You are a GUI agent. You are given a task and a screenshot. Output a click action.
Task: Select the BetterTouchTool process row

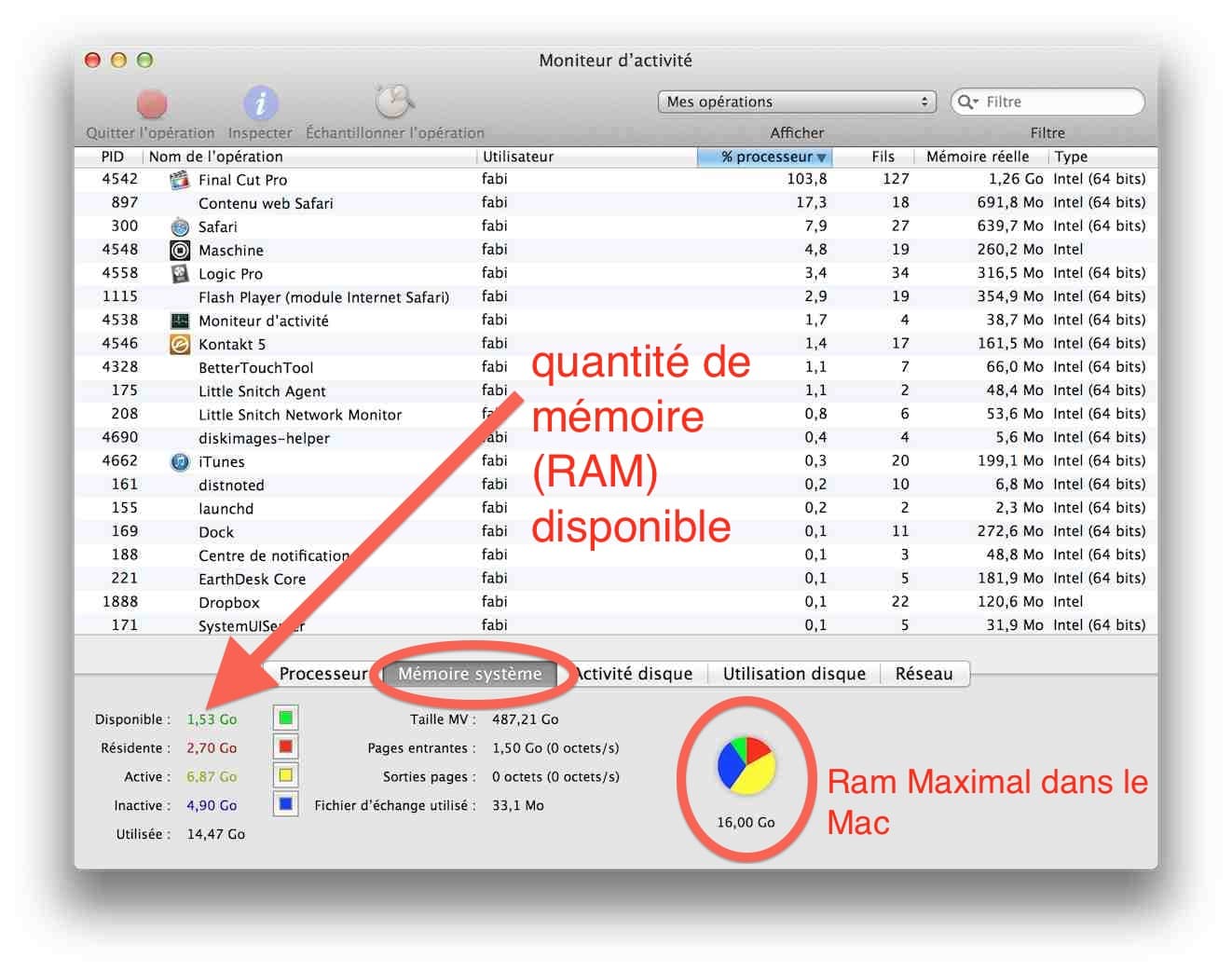coord(616,367)
